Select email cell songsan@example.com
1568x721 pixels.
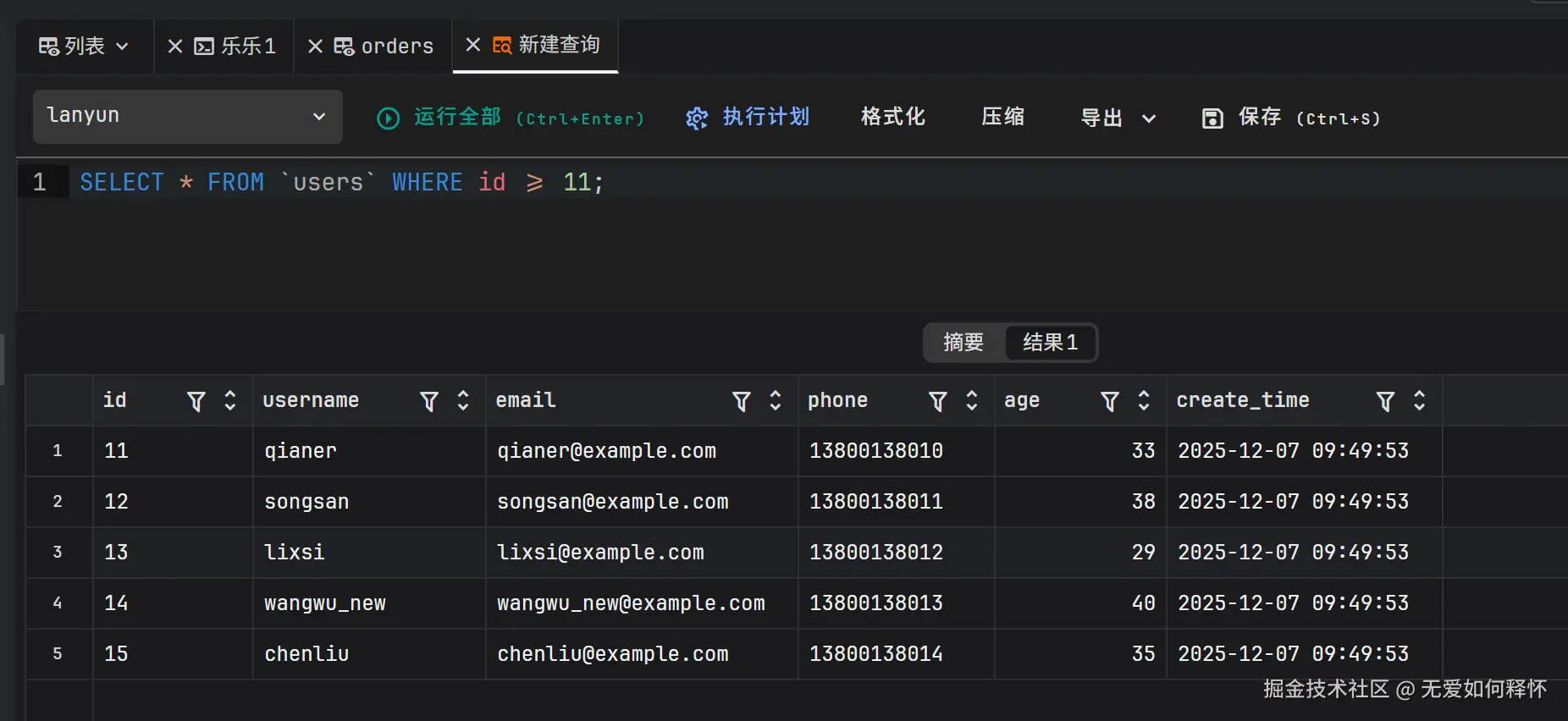642,502
